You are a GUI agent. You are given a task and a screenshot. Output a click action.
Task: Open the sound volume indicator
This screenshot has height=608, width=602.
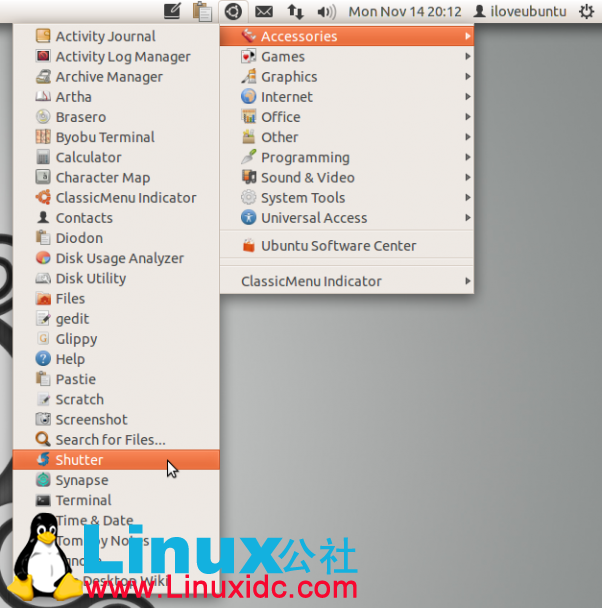click(326, 12)
